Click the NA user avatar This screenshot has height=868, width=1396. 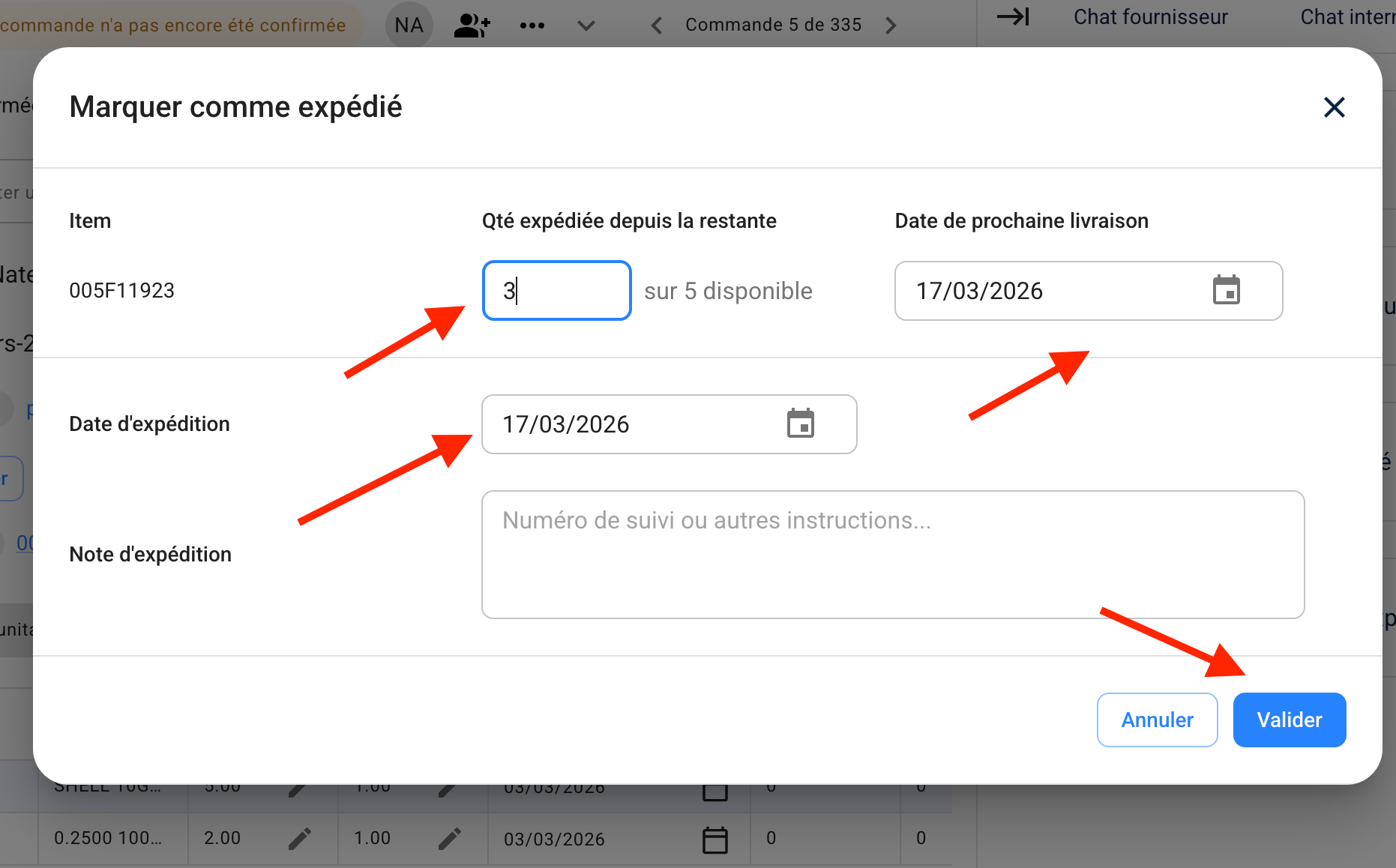pos(409,25)
